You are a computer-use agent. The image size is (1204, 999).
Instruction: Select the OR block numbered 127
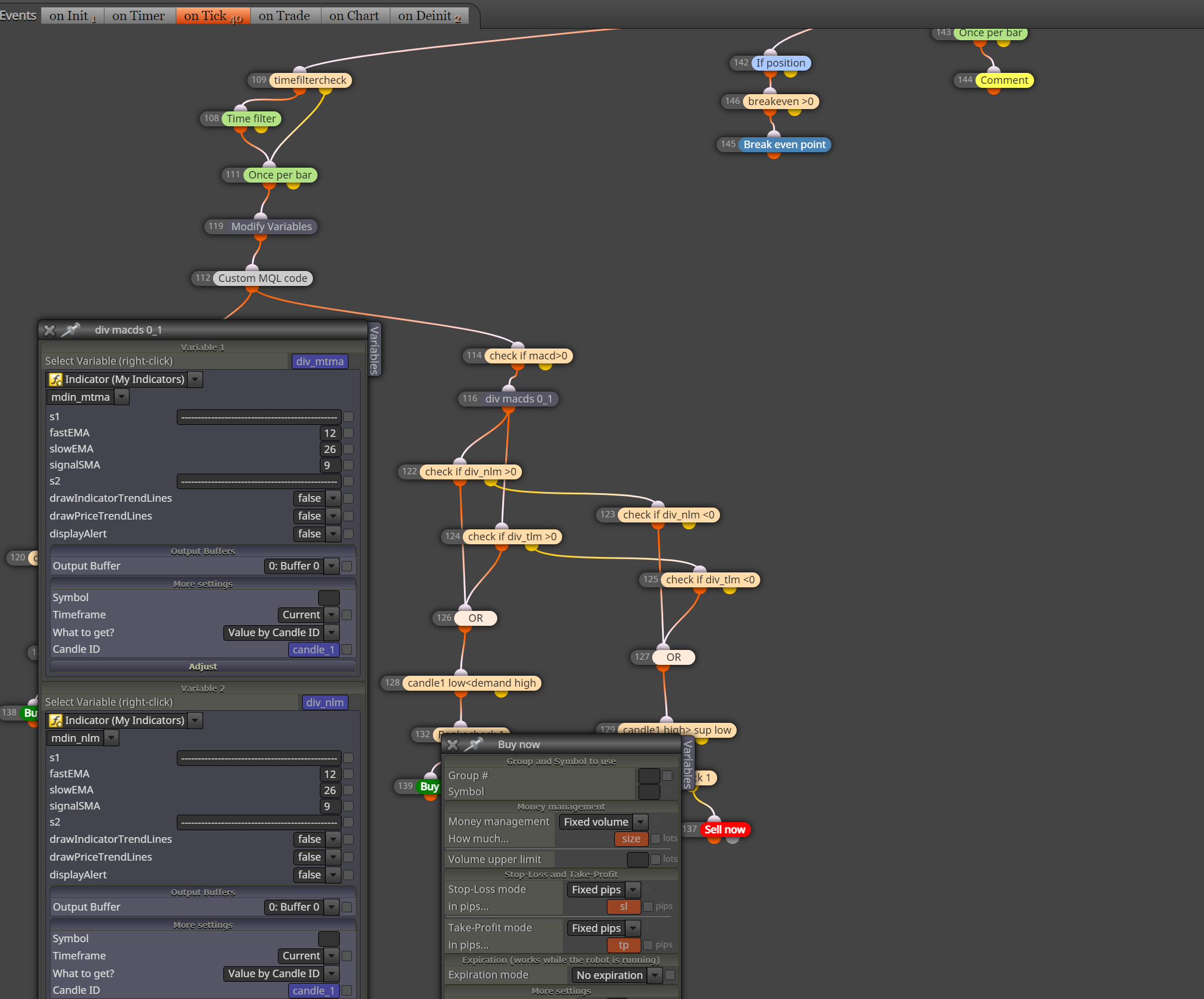click(673, 657)
